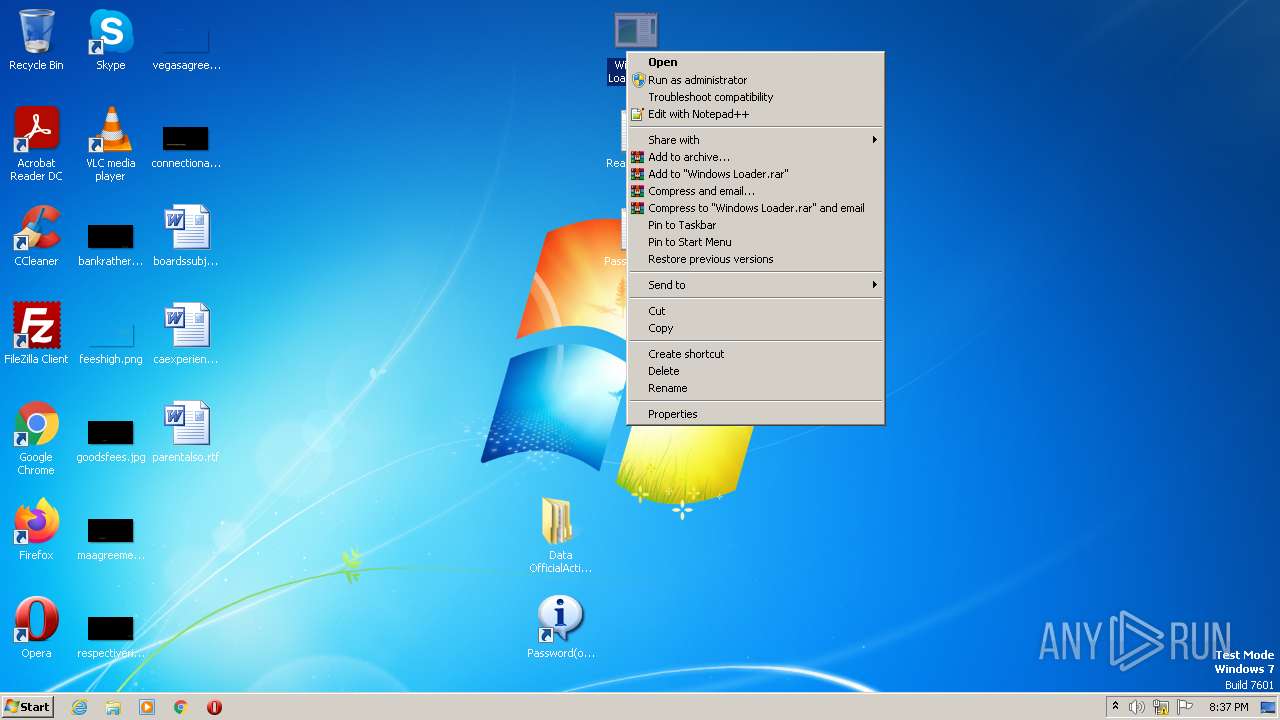Choose Pin to Taskbar
1280x720 pixels.
[x=755, y=225]
